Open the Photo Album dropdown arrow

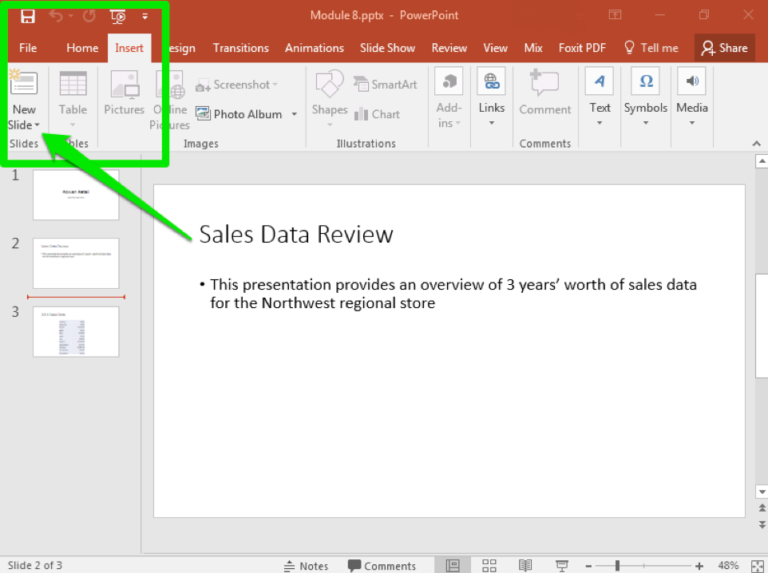coord(294,114)
